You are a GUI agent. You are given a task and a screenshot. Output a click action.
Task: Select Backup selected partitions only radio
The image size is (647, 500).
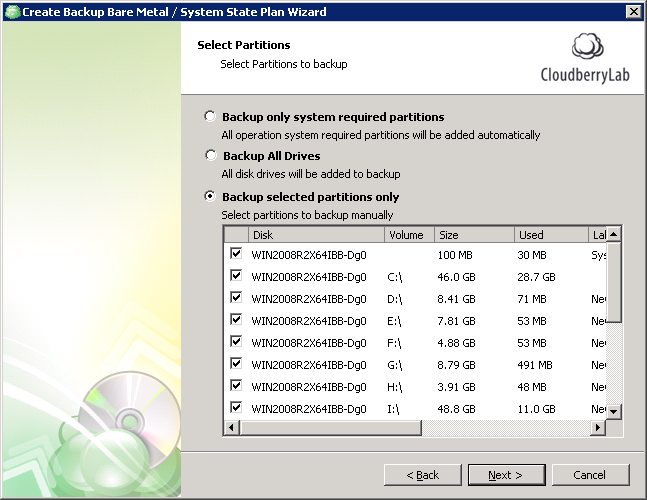pyautogui.click(x=210, y=196)
